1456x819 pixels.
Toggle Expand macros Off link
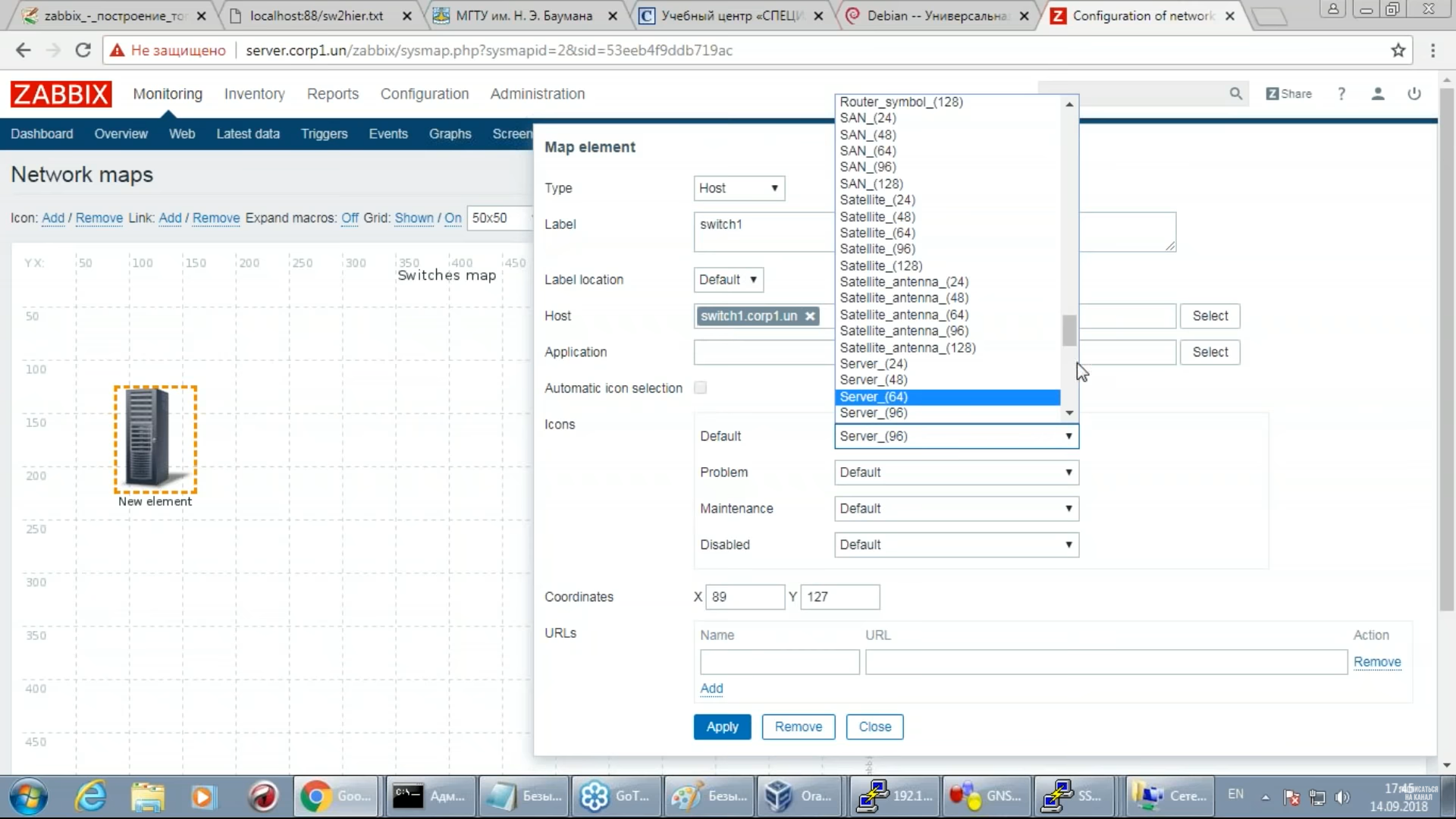coord(350,218)
